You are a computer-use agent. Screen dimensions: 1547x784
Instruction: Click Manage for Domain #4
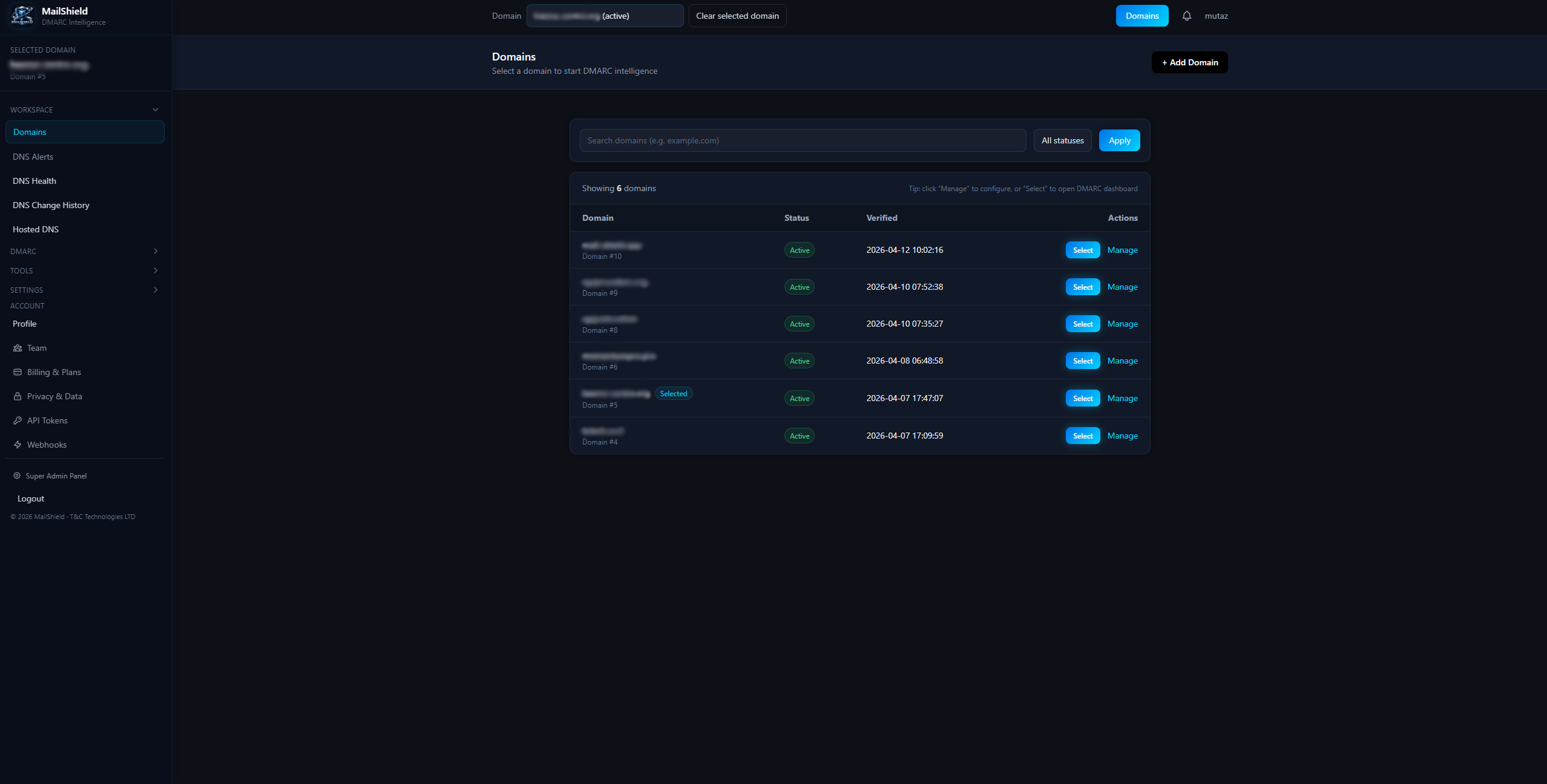point(1122,436)
